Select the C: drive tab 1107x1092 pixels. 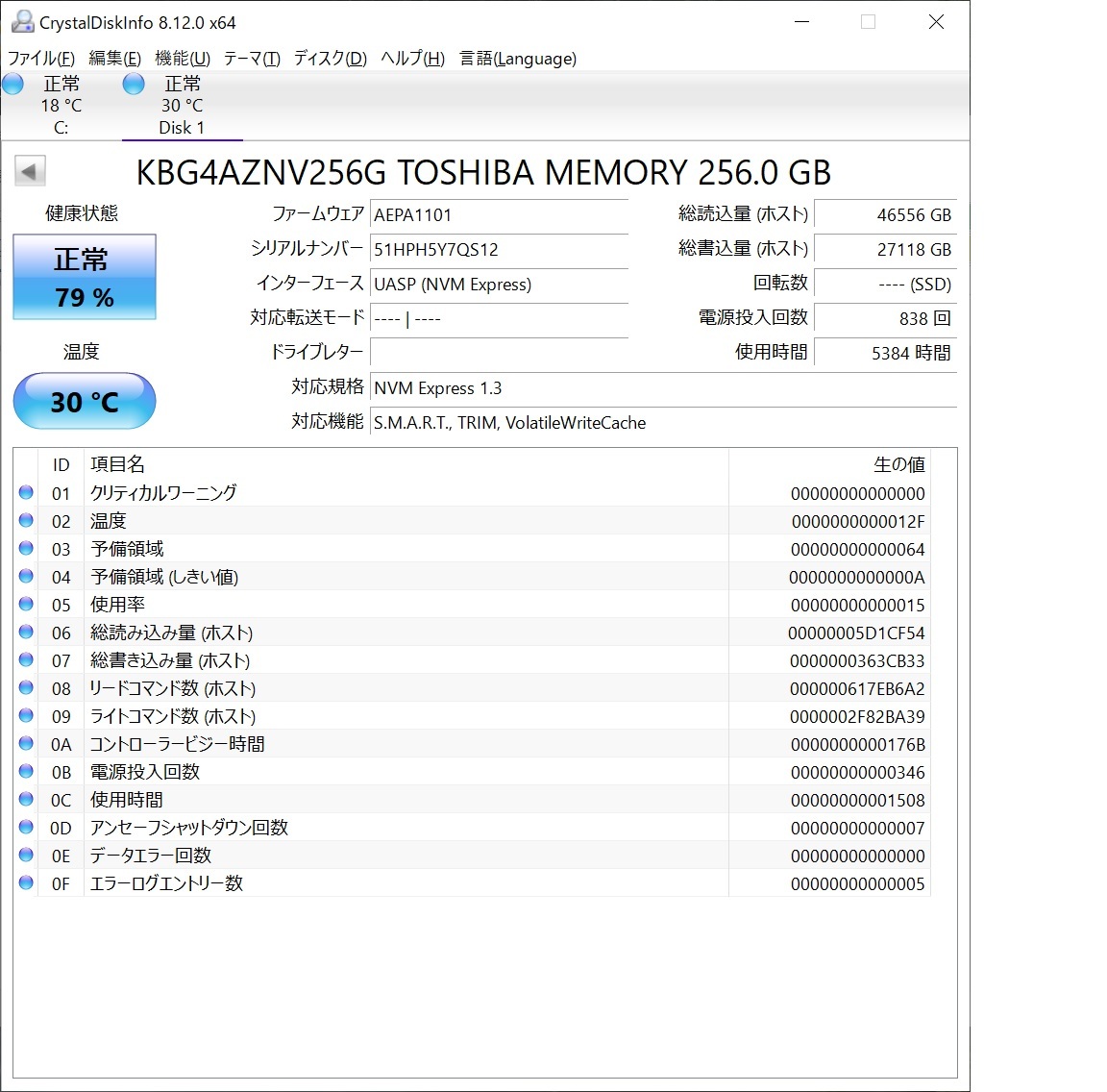(61, 106)
